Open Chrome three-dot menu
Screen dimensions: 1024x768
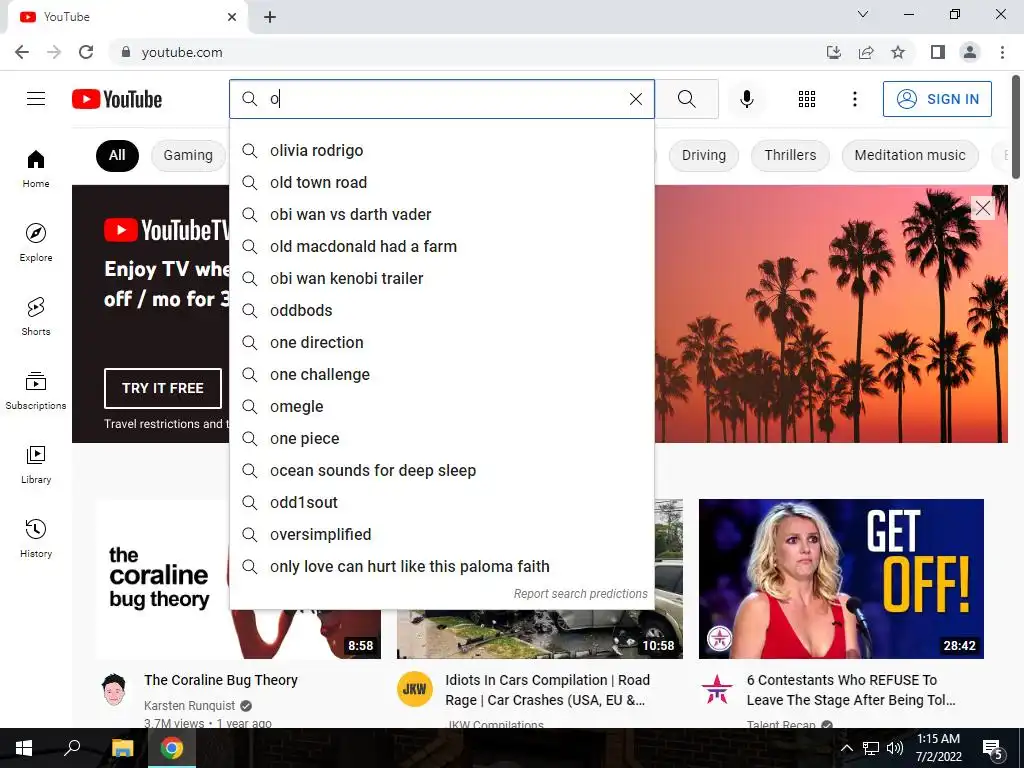click(1002, 52)
